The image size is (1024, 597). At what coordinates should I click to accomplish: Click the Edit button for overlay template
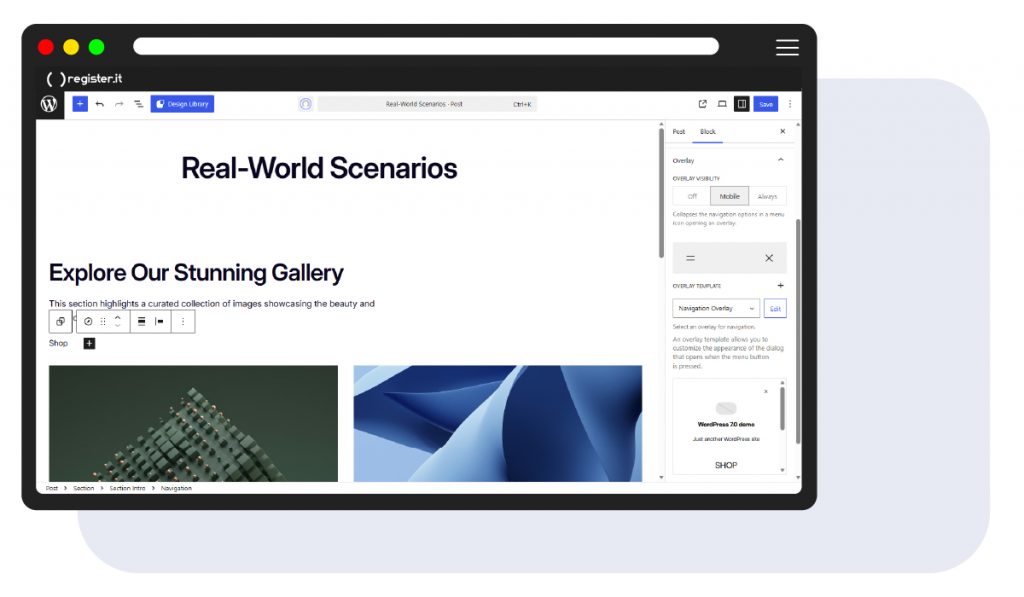(775, 309)
